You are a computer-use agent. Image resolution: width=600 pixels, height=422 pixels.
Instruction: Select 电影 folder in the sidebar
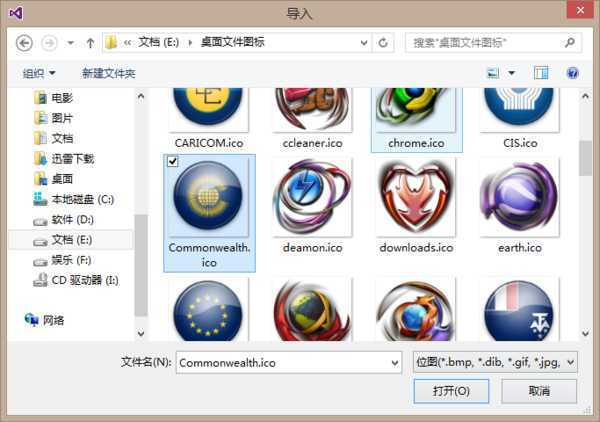[x=54, y=98]
